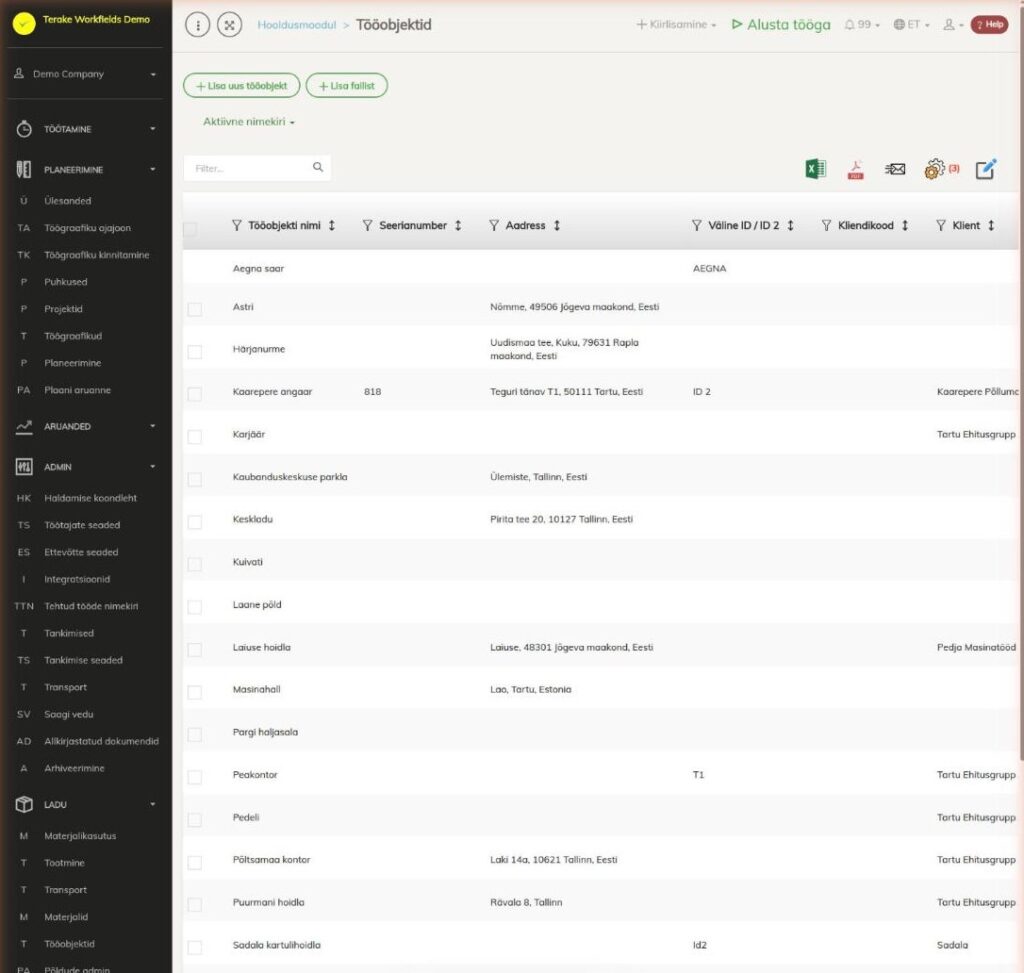Viewport: 1024px width, 973px height.
Task: Click Lisa uus tööobjekt button
Action: [242, 86]
